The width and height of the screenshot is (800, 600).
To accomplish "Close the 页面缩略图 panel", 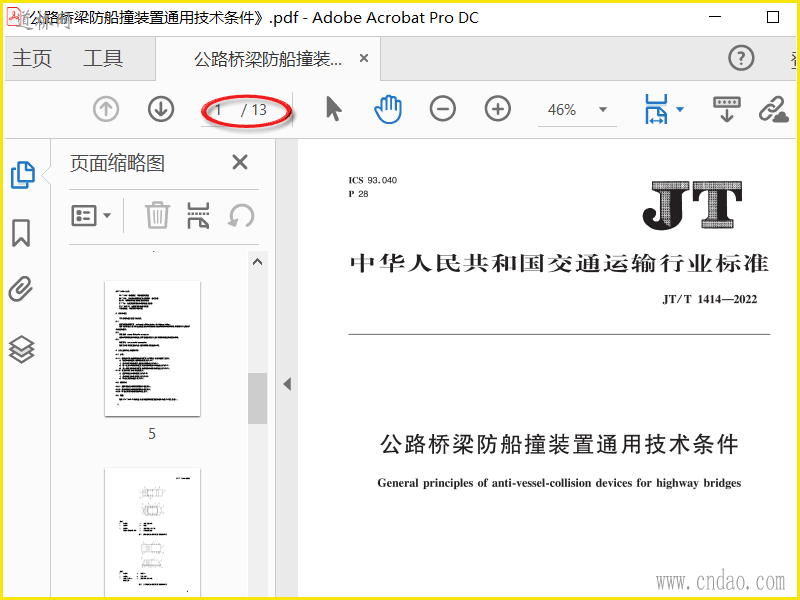I will pyautogui.click(x=240, y=162).
